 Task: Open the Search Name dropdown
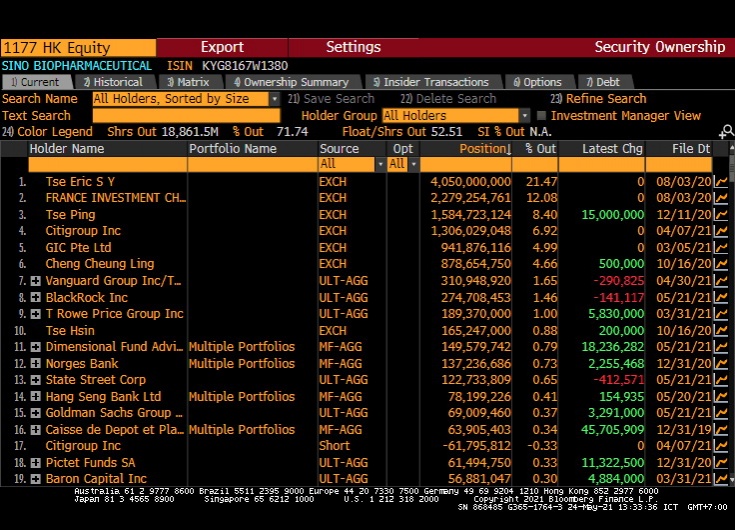coord(275,99)
